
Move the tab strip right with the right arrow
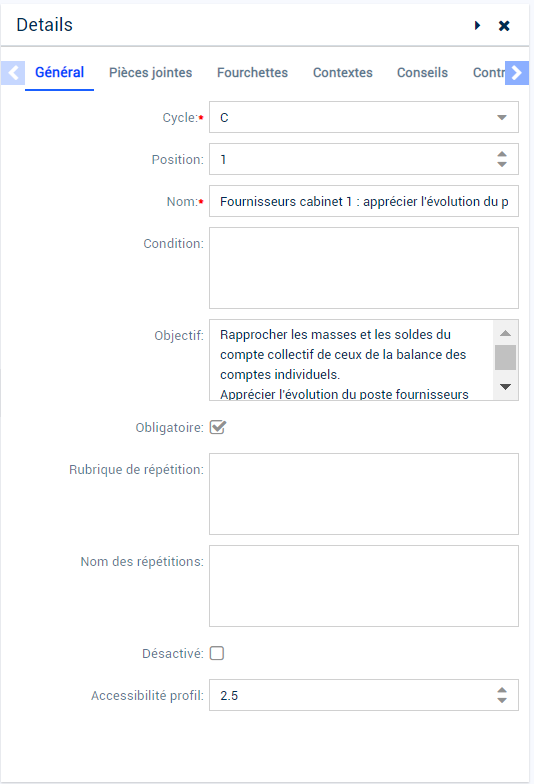point(517,73)
